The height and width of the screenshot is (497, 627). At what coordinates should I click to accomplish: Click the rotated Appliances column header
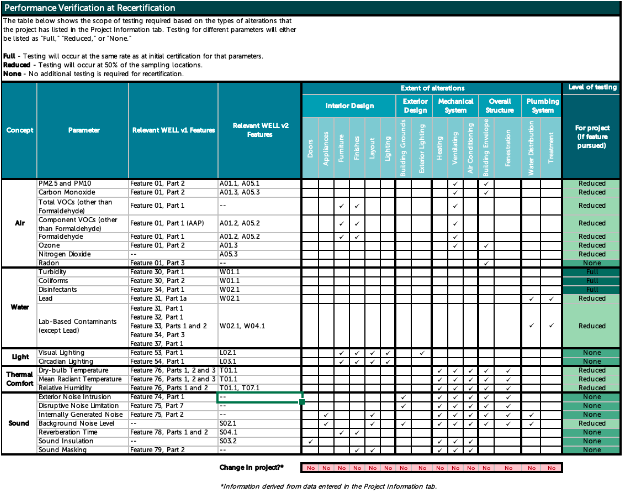tap(326, 148)
